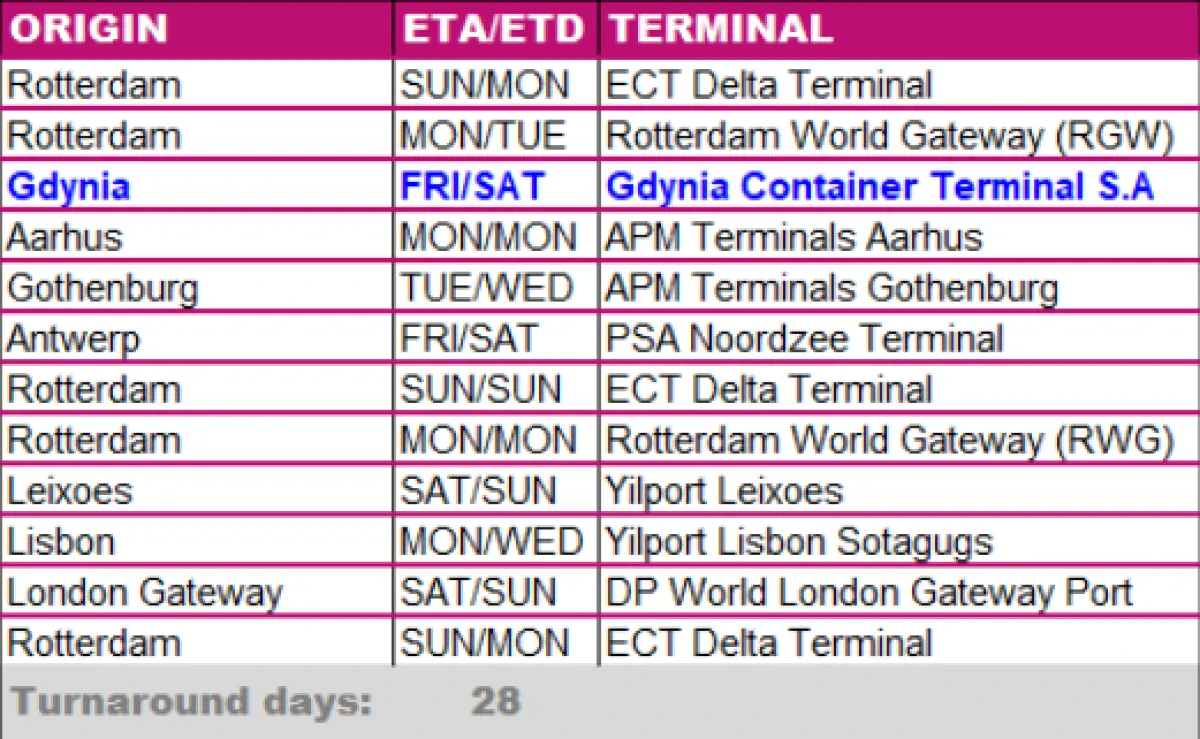Select the Aarhus origin cell
Viewport: 1200px width, 739px height.
[65, 237]
